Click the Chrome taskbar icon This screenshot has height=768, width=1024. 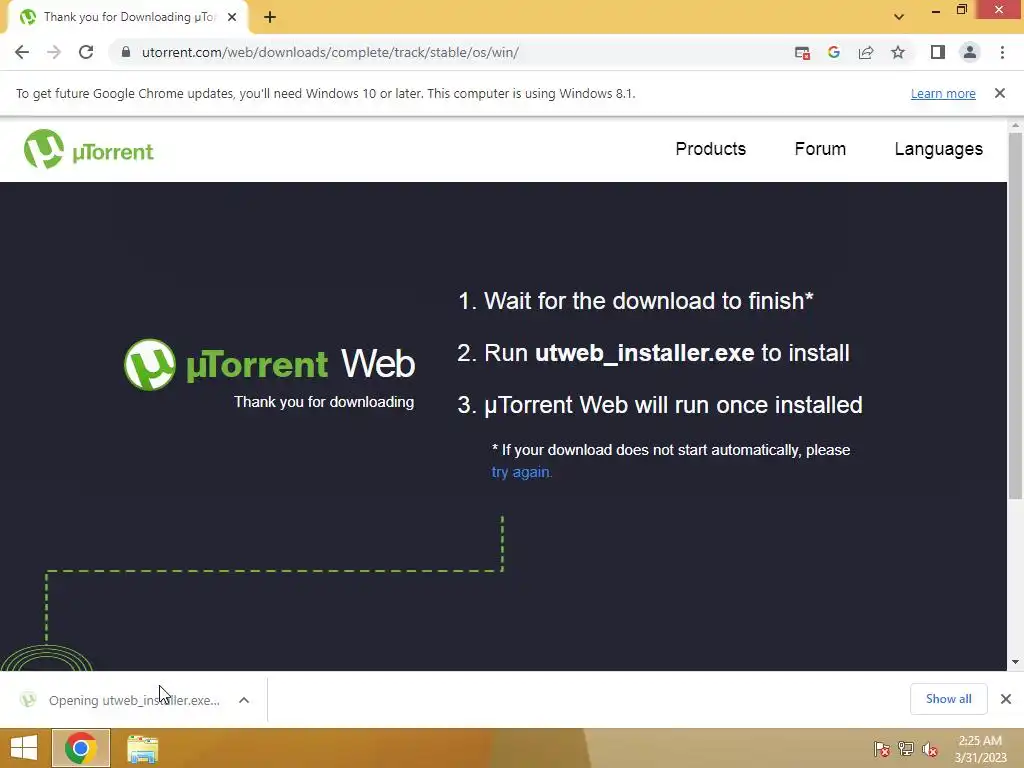coord(80,748)
